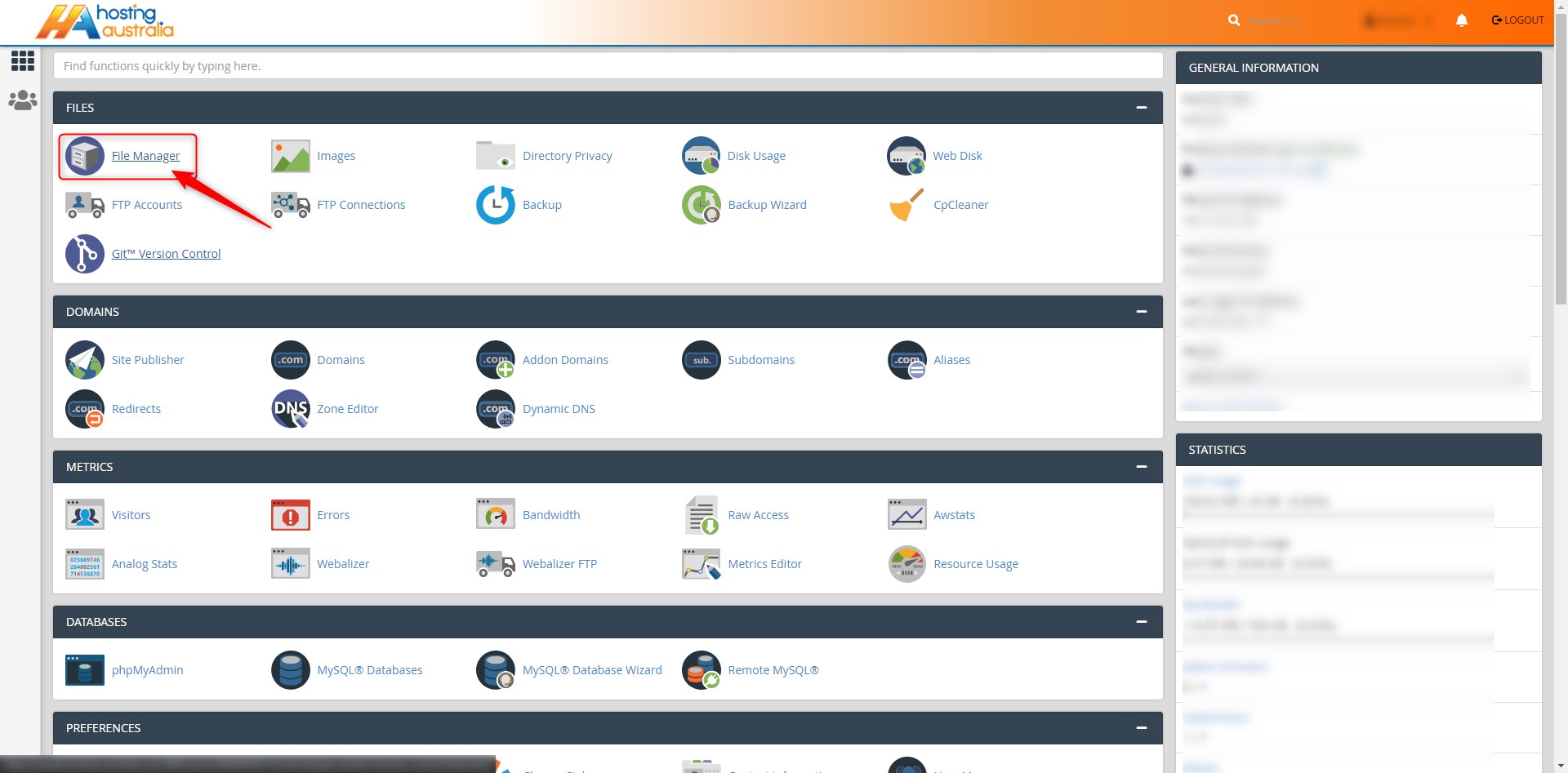Click the Git Version Control icon
Image resolution: width=1568 pixels, height=773 pixels.
[85, 254]
